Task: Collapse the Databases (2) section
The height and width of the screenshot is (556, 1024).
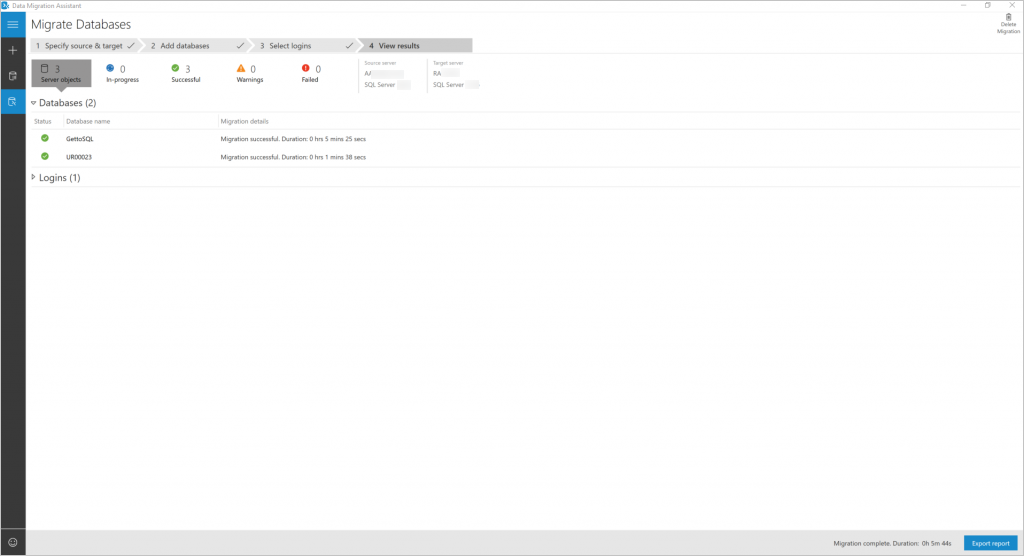Action: (x=33, y=103)
